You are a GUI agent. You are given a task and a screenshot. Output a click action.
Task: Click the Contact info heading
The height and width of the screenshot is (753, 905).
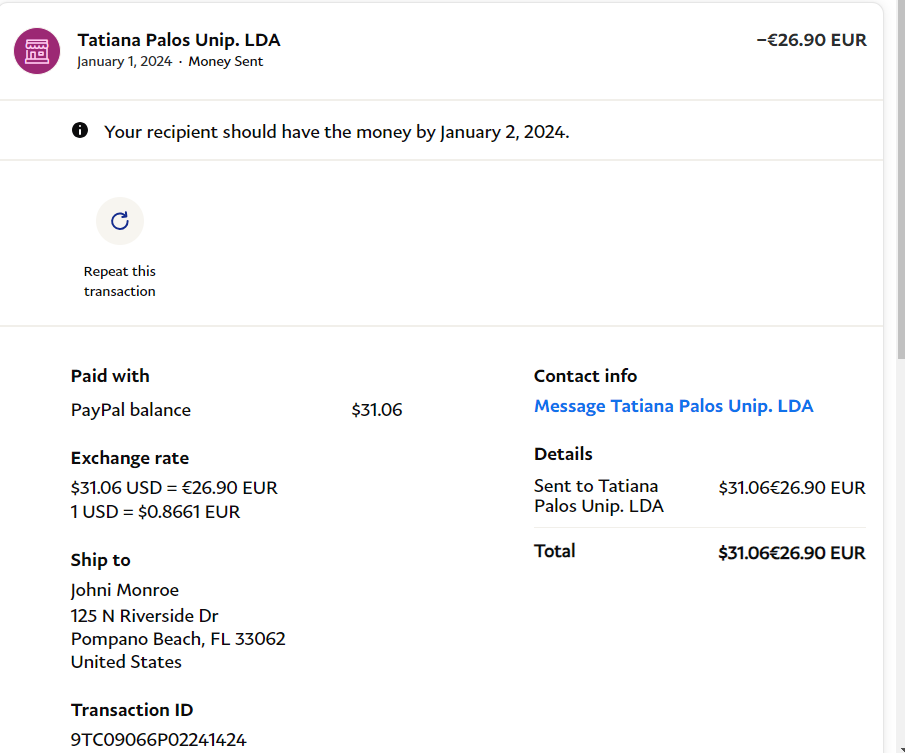[585, 376]
